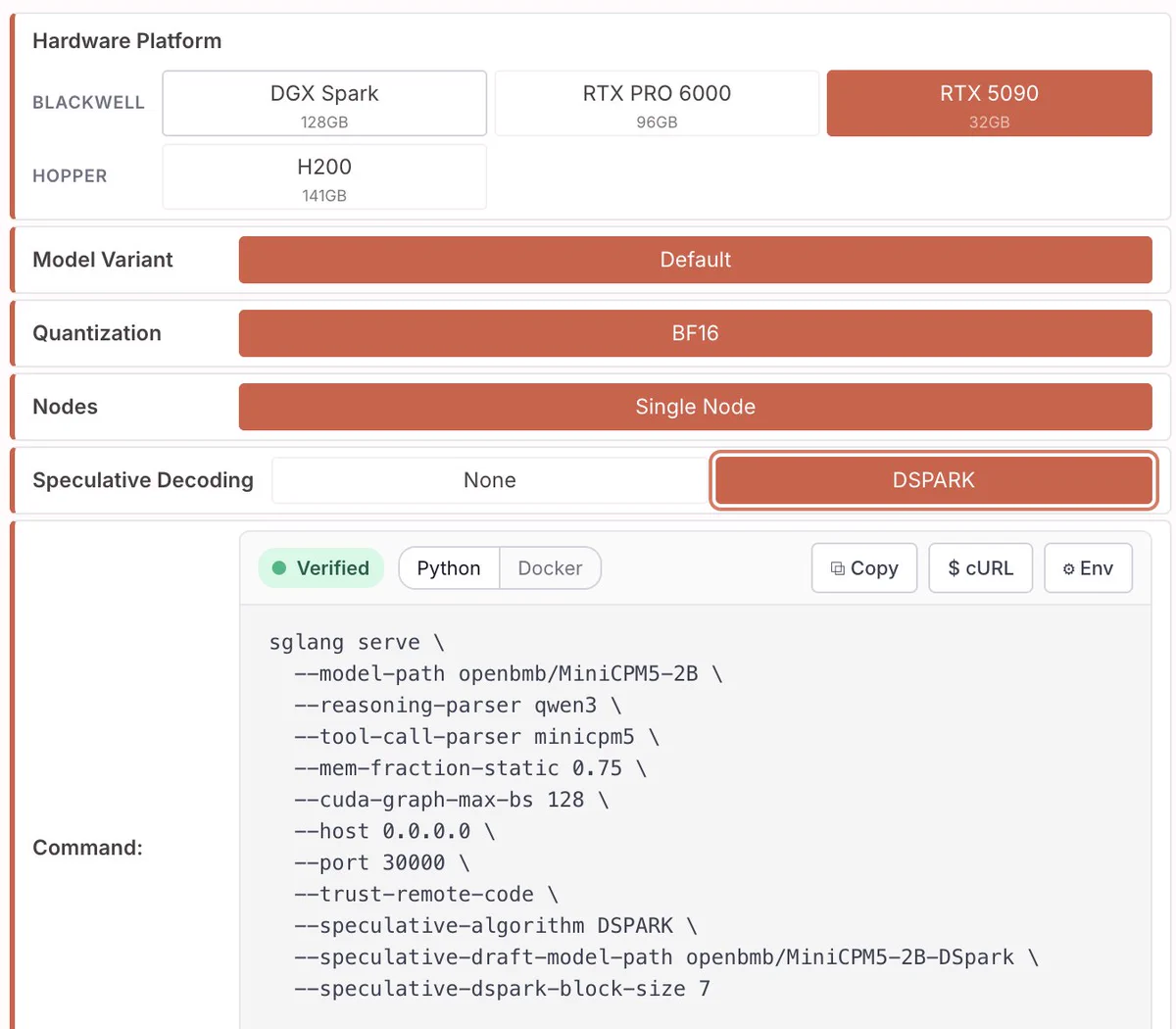Image resolution: width=1176 pixels, height=1029 pixels.
Task: Enable DSPARK speculative decoding
Action: pyautogui.click(x=934, y=480)
